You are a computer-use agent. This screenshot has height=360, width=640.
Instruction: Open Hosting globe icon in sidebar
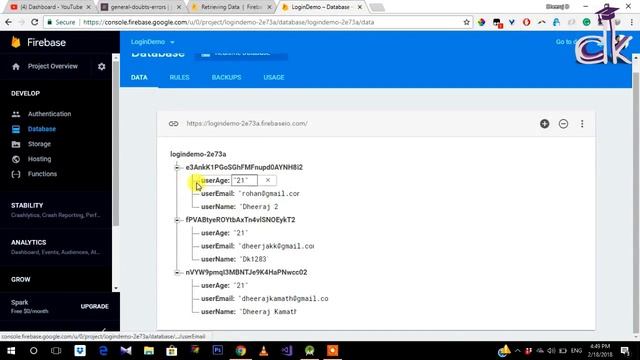click(x=16, y=159)
